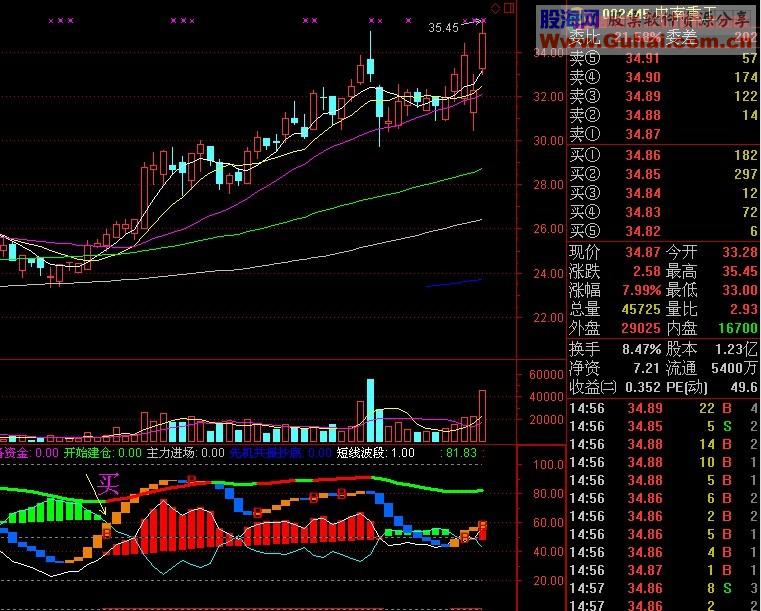Select the 买① row at 34.86
Image resolution: width=761 pixels, height=611 pixels.
coord(663,155)
